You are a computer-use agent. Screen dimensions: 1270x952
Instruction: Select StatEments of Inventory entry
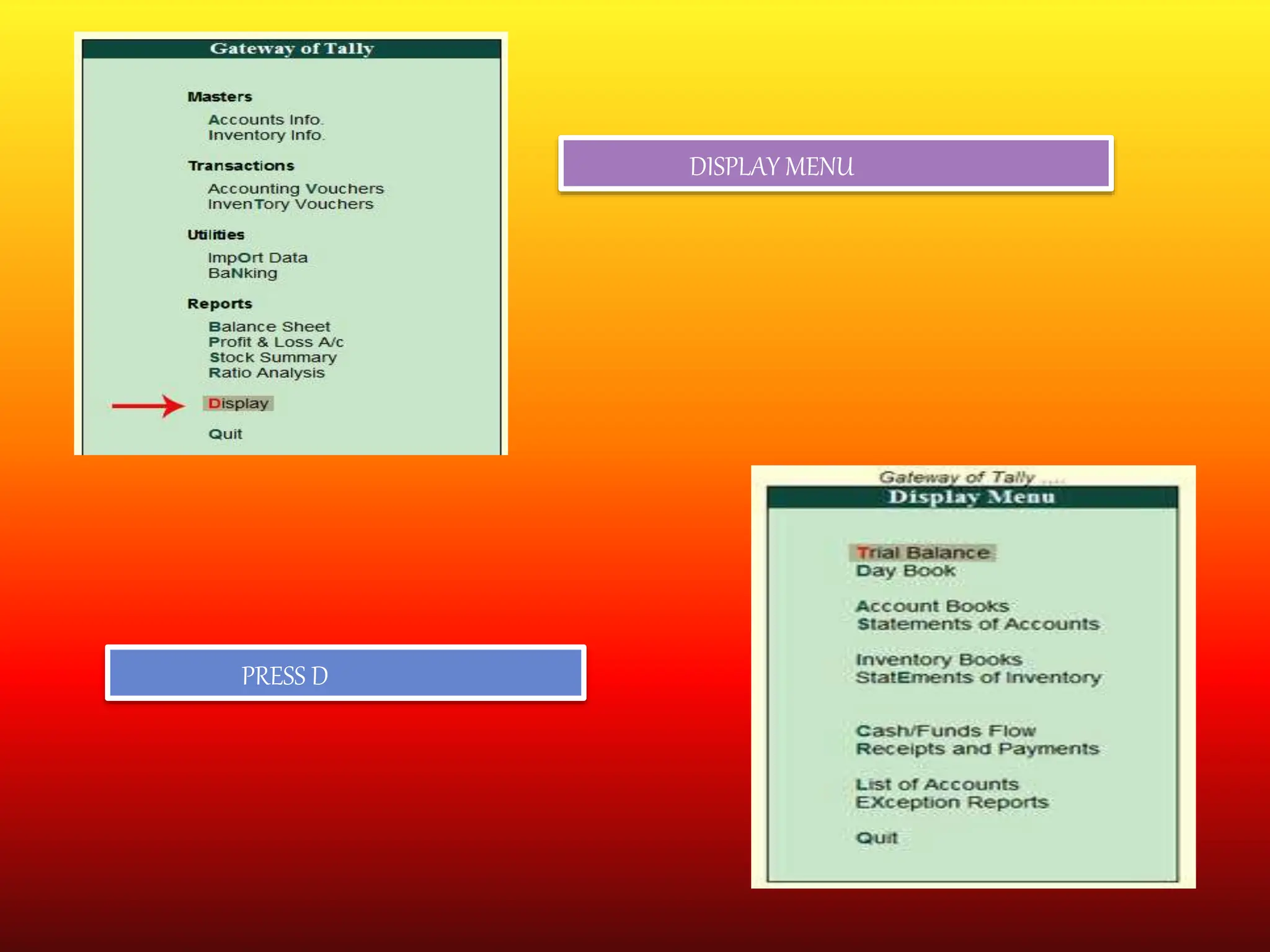point(979,677)
